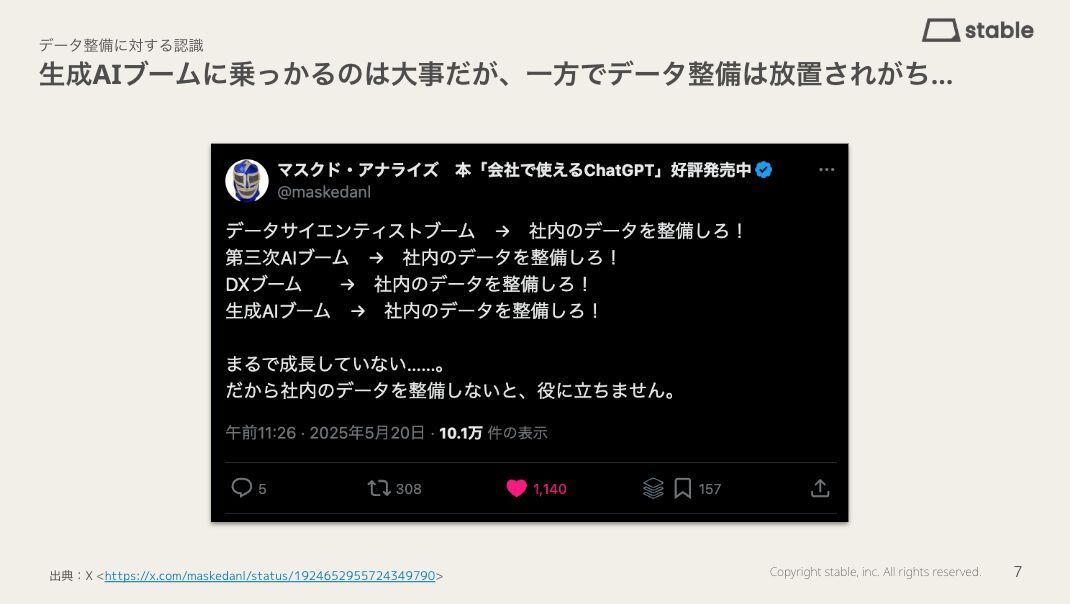Screen dimensions: 1070x604
Task: Click the slide title about 生成AIブーム
Action: point(495,74)
